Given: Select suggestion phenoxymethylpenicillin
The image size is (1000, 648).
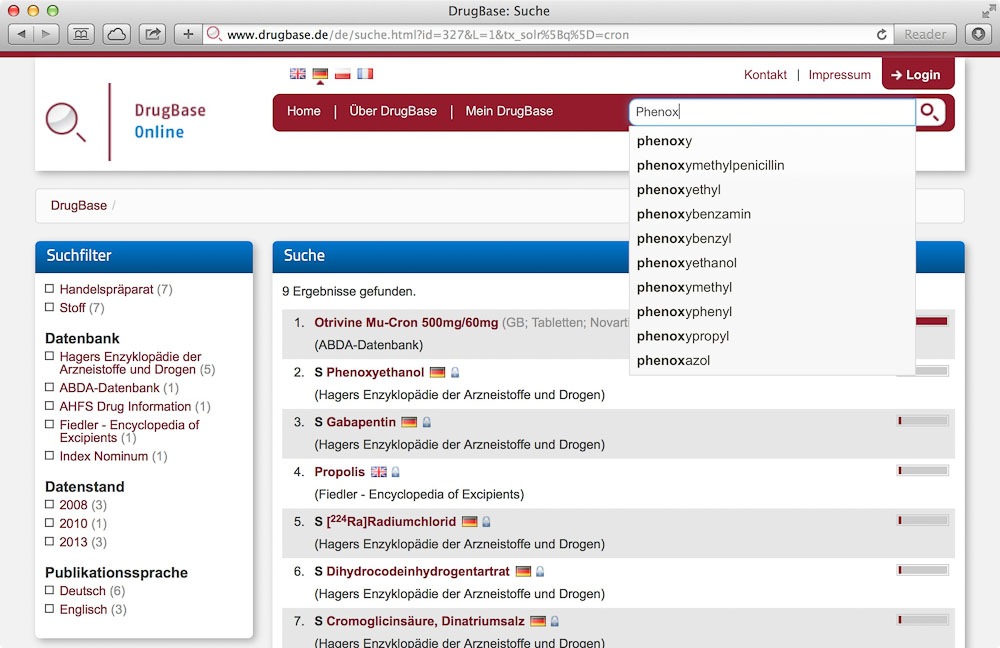Looking at the screenshot, I should tap(772, 165).
